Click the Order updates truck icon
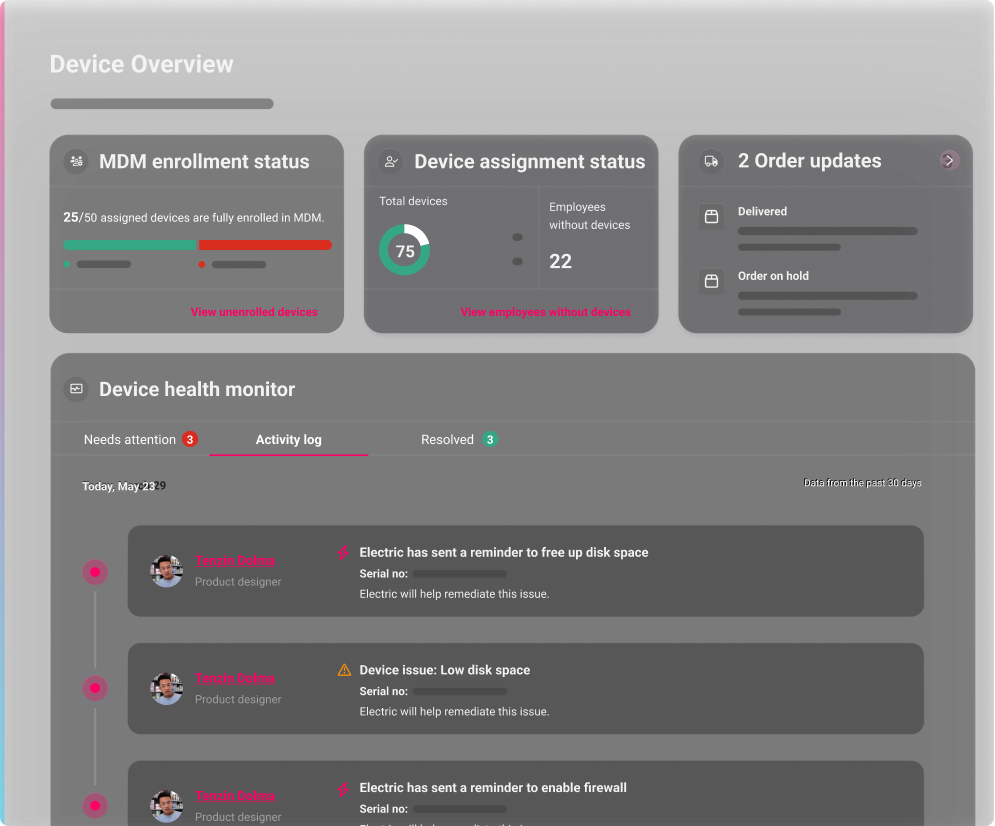Screen dimensions: 995x826 point(711,161)
